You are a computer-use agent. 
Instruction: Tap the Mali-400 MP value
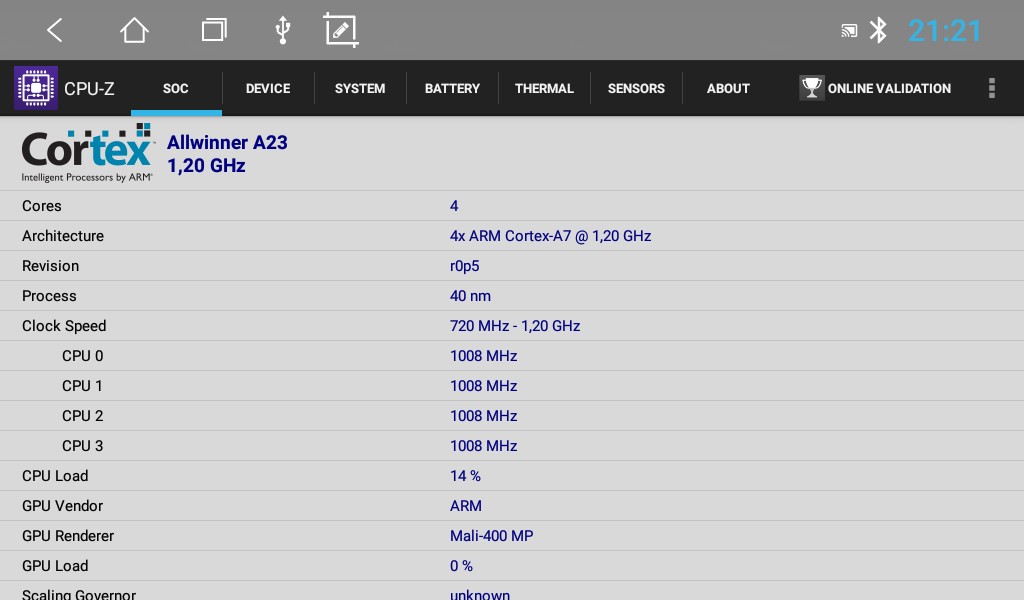click(x=491, y=536)
